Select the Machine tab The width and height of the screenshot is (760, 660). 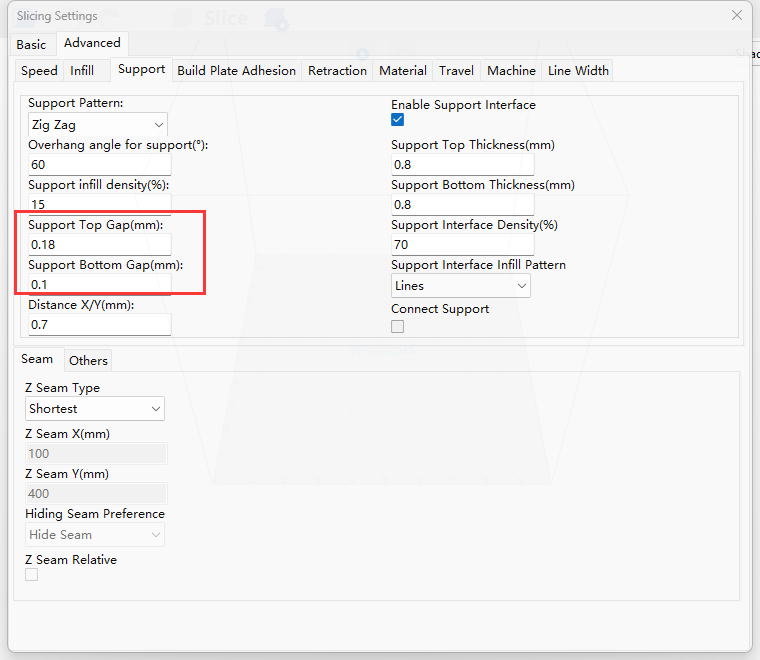point(511,71)
